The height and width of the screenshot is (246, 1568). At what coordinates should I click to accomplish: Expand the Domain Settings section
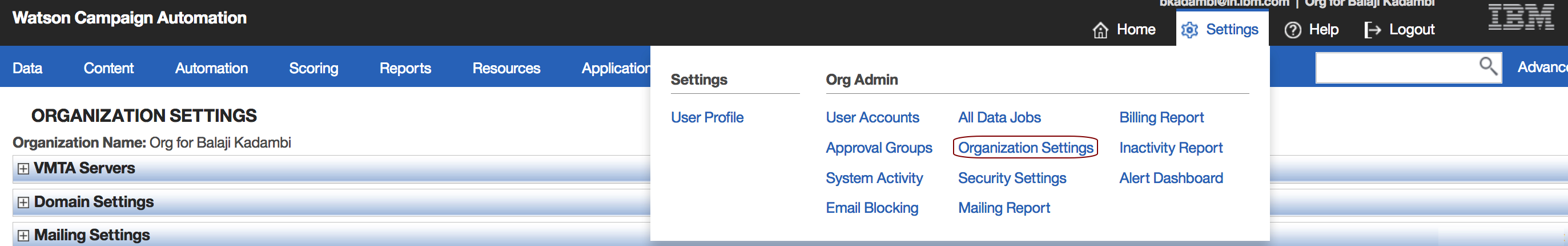(23, 202)
